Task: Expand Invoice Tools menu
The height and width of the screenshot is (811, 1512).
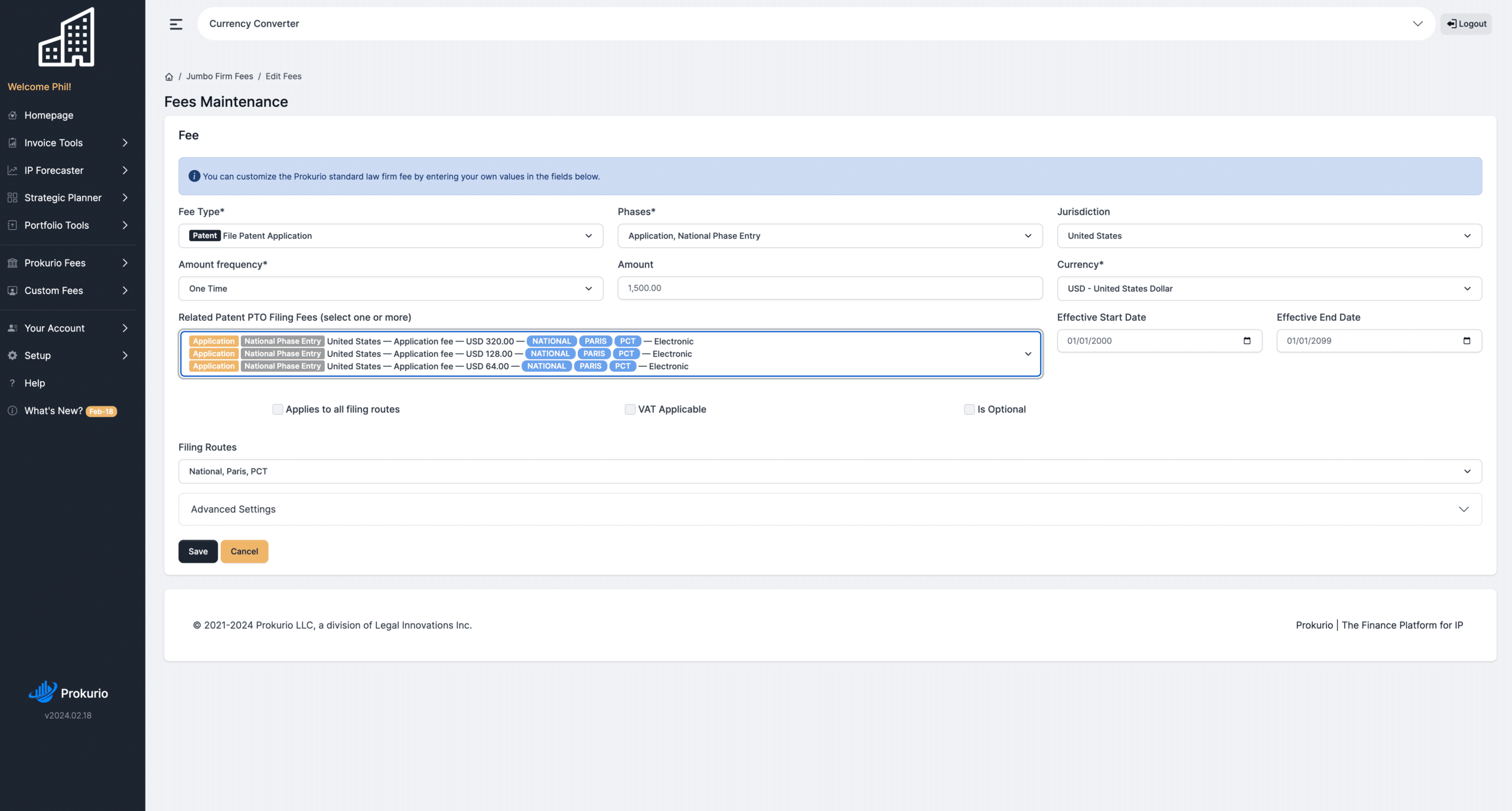Action: pos(68,143)
